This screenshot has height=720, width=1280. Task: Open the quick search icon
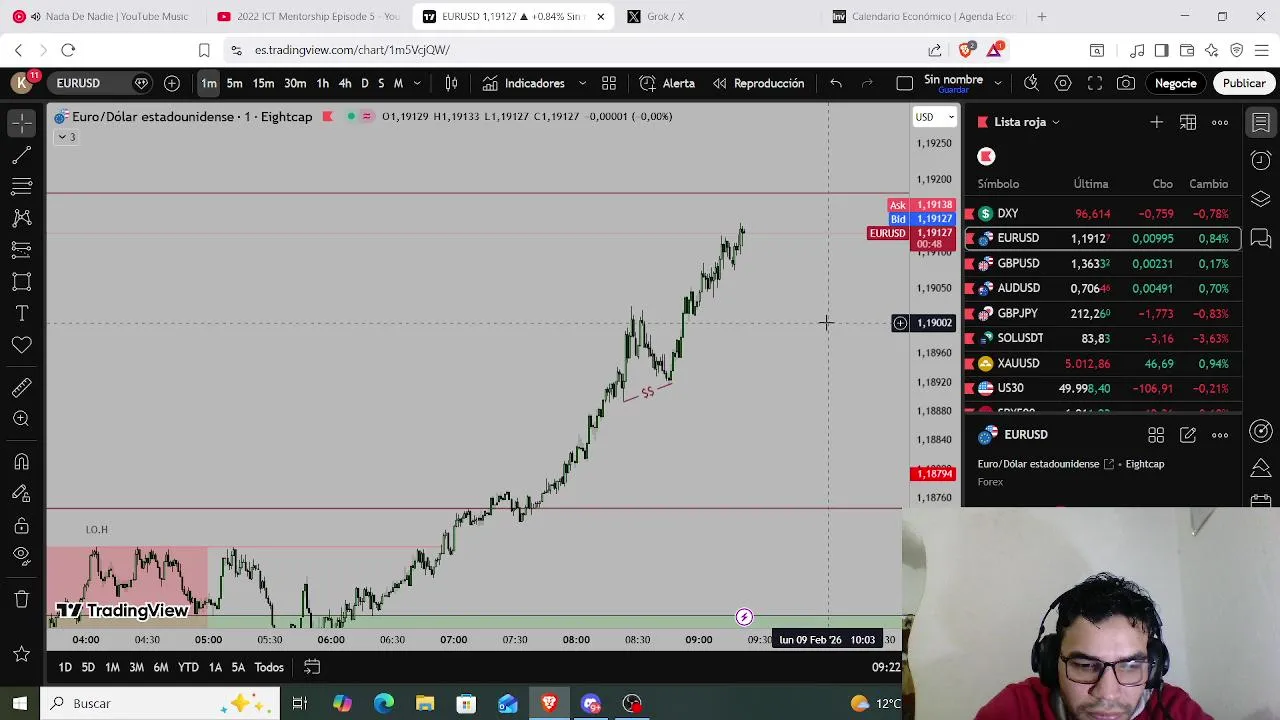(x=1031, y=83)
